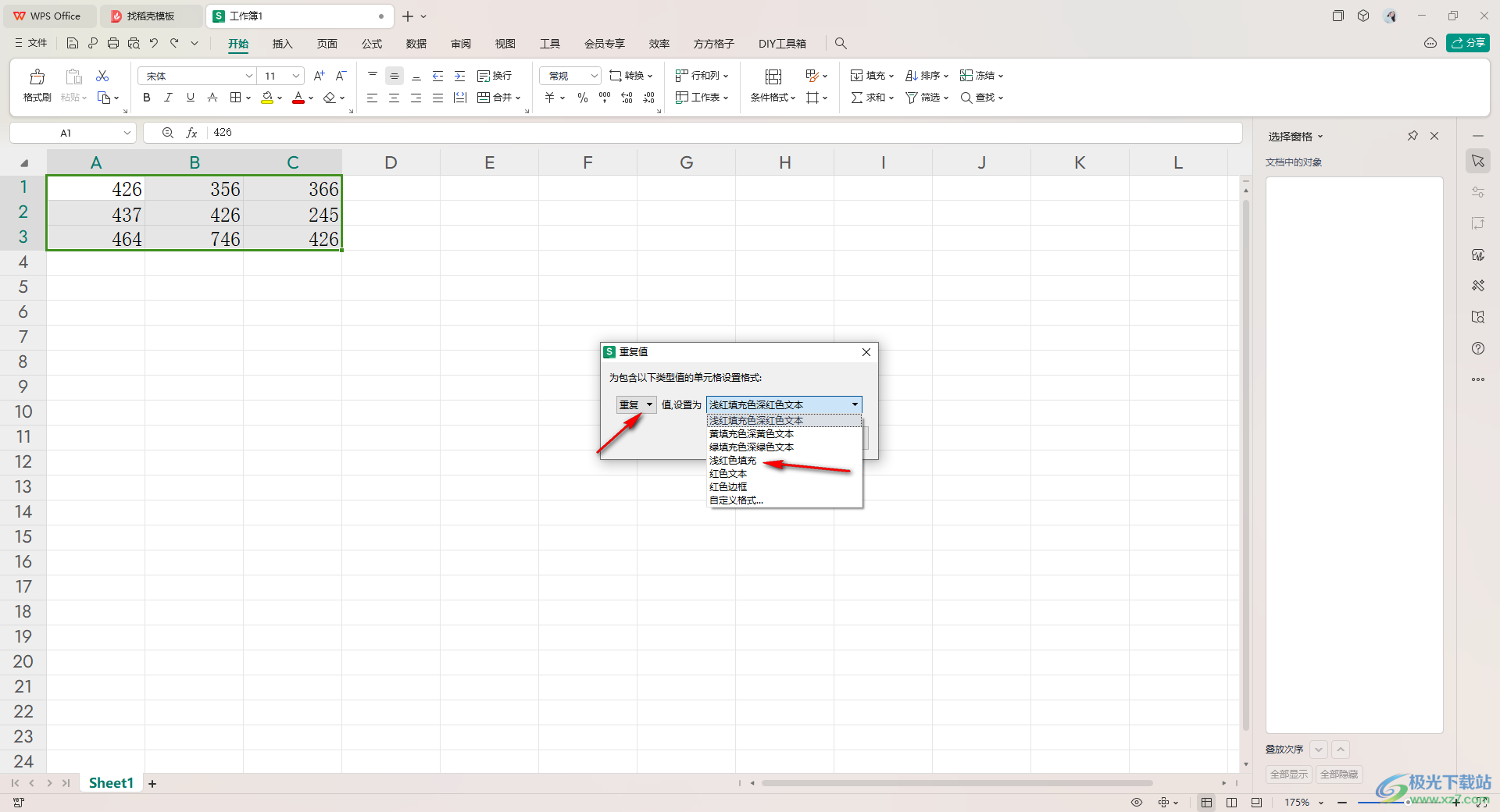
Task: Align text left in cell
Action: click(x=372, y=98)
